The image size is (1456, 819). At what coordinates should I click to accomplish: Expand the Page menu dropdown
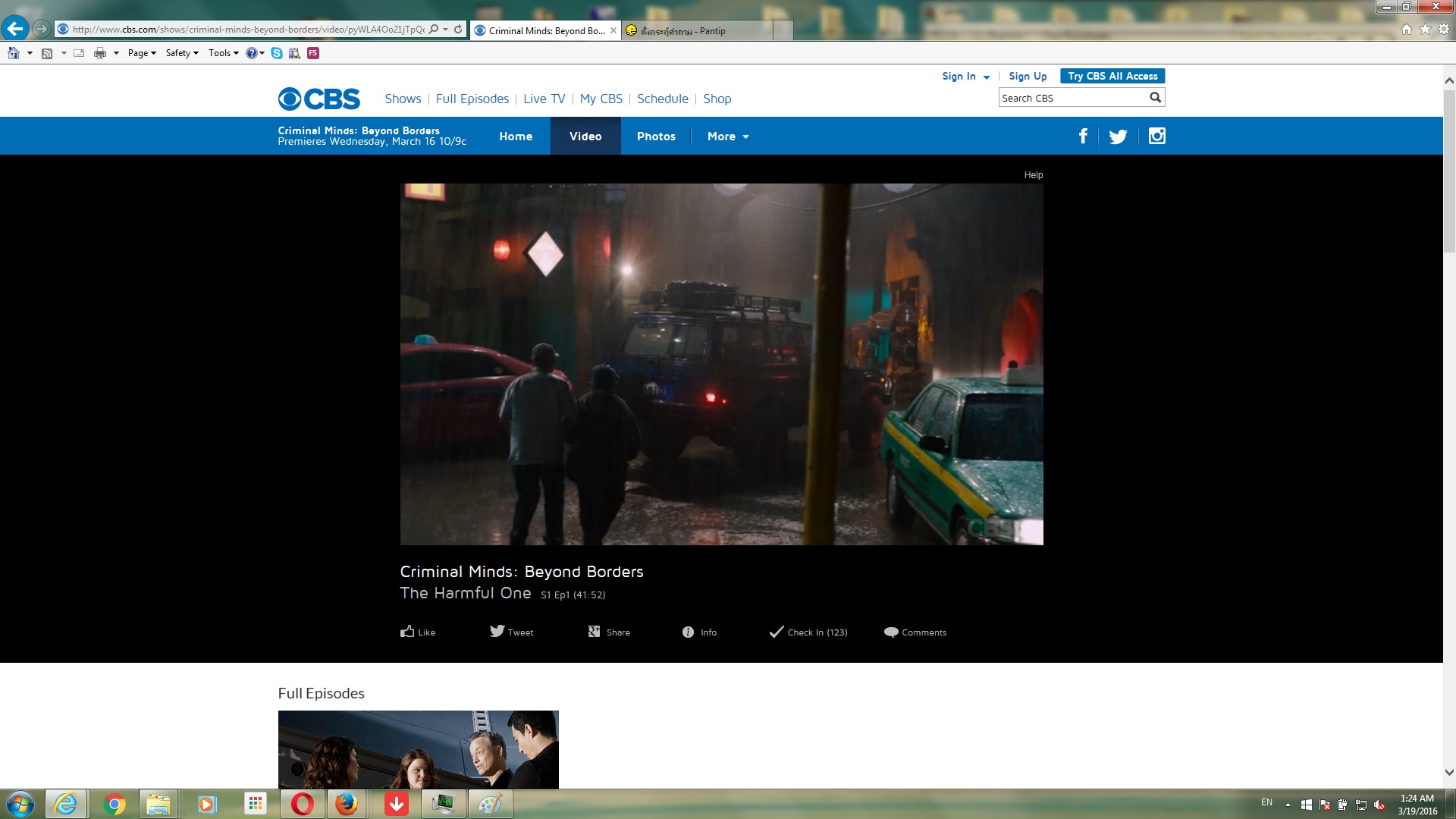click(142, 53)
